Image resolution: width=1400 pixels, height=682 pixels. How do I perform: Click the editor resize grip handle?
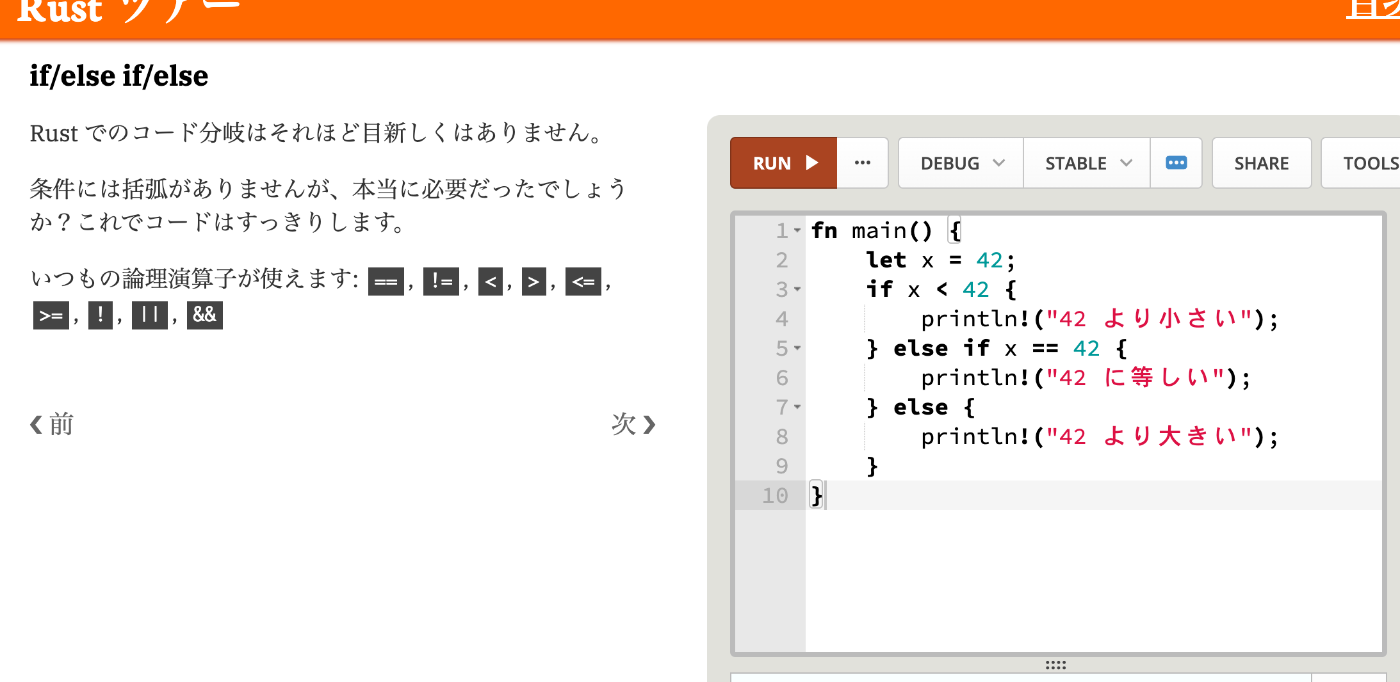pos(1055,665)
